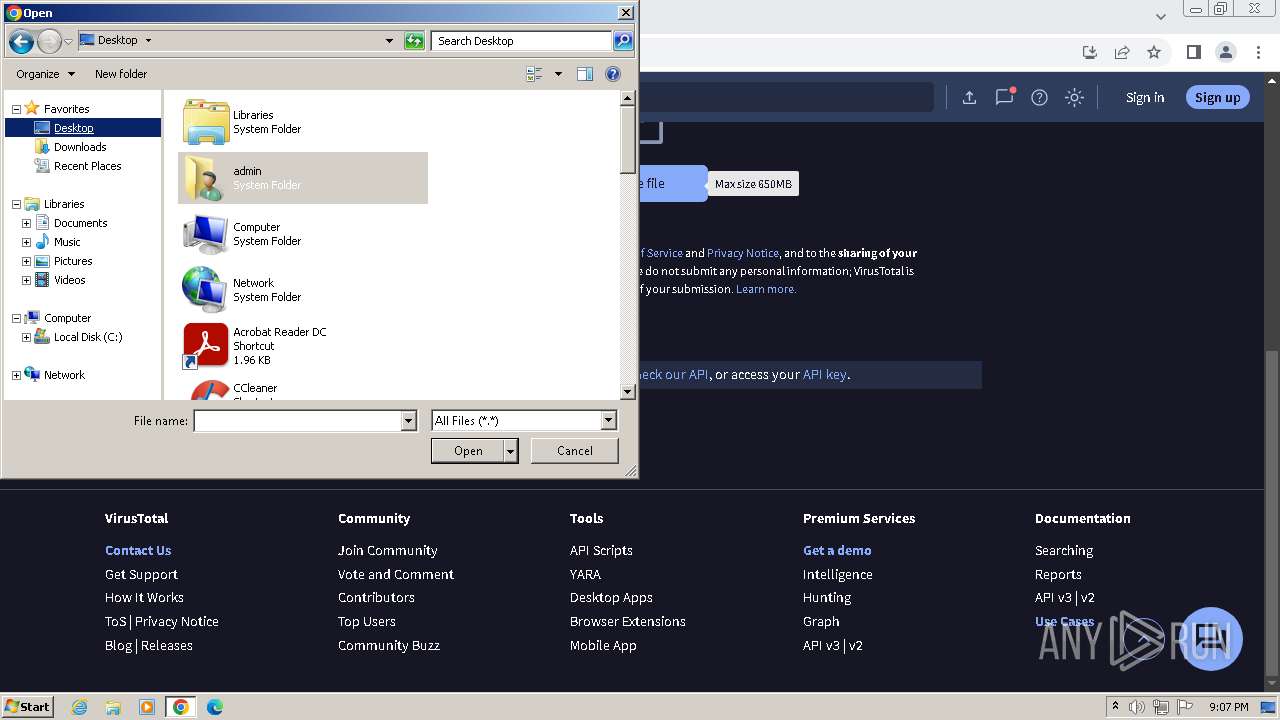Expand Network tree node
The image size is (1280, 720).
[16, 375]
